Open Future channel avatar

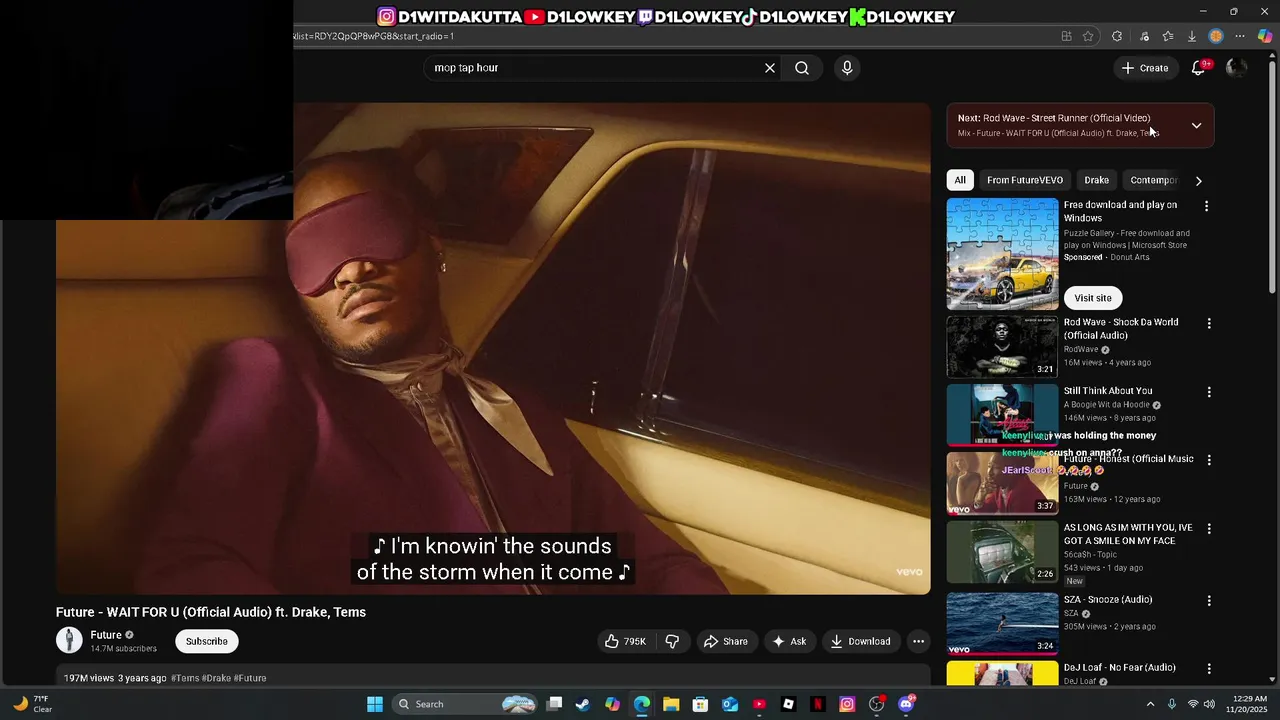point(69,641)
